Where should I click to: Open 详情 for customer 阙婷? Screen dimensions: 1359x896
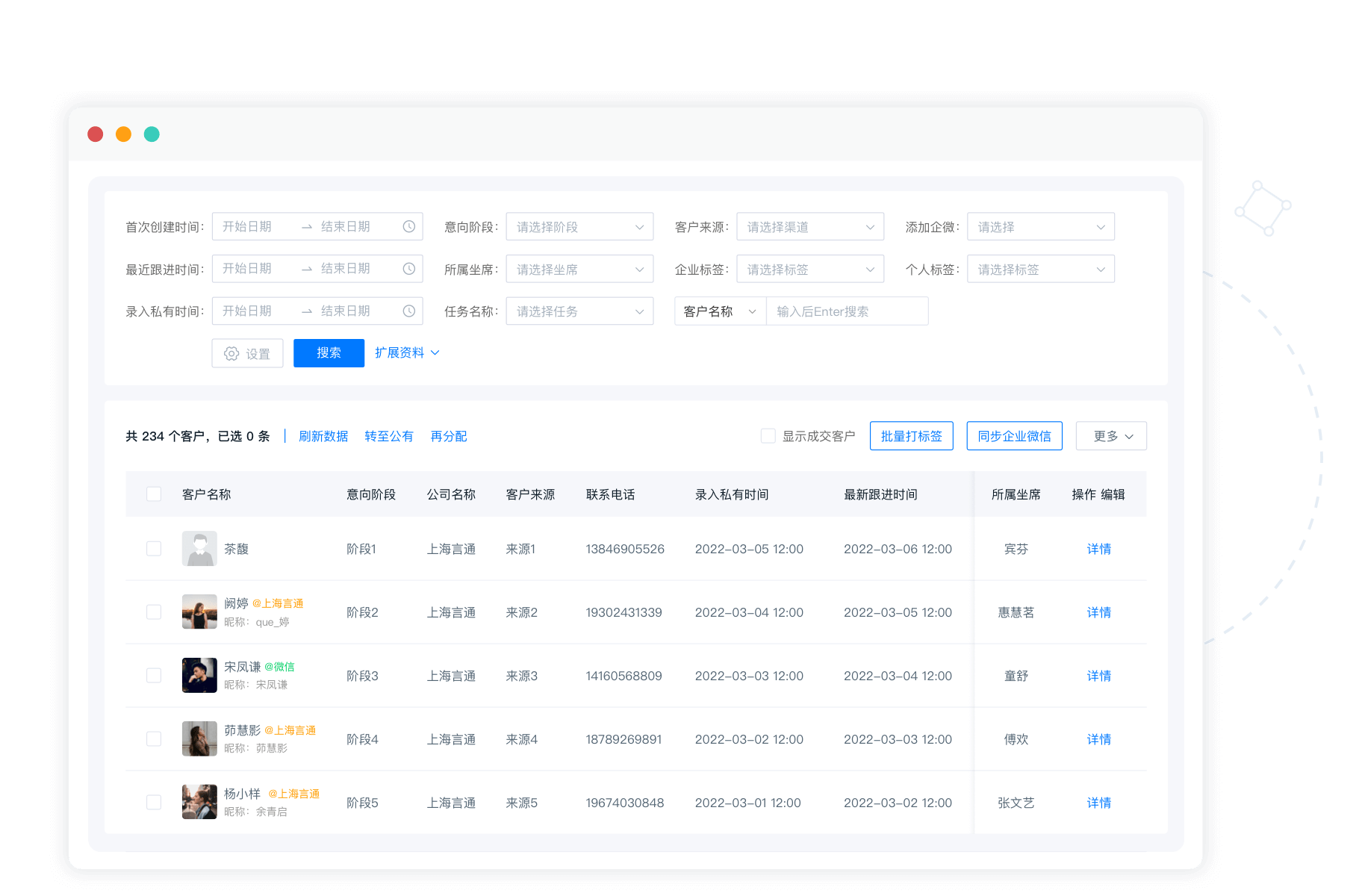(1099, 612)
